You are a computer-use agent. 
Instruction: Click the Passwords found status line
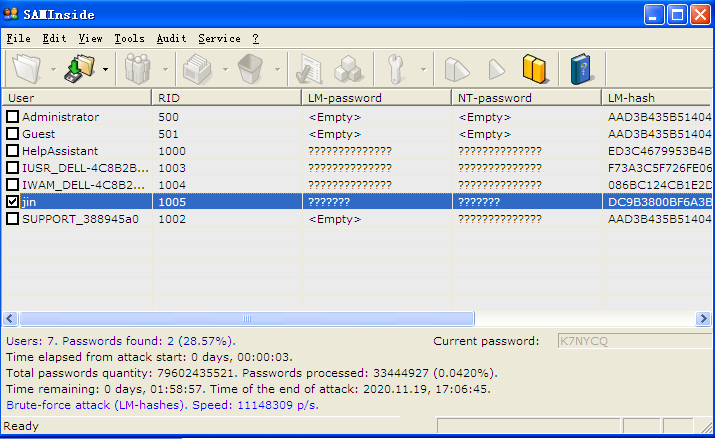[121, 341]
